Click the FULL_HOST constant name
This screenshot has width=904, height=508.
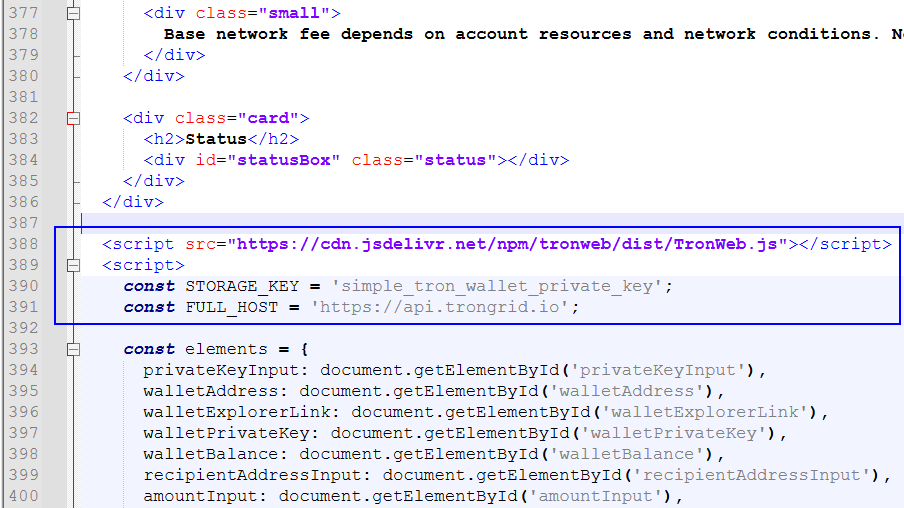(232, 307)
